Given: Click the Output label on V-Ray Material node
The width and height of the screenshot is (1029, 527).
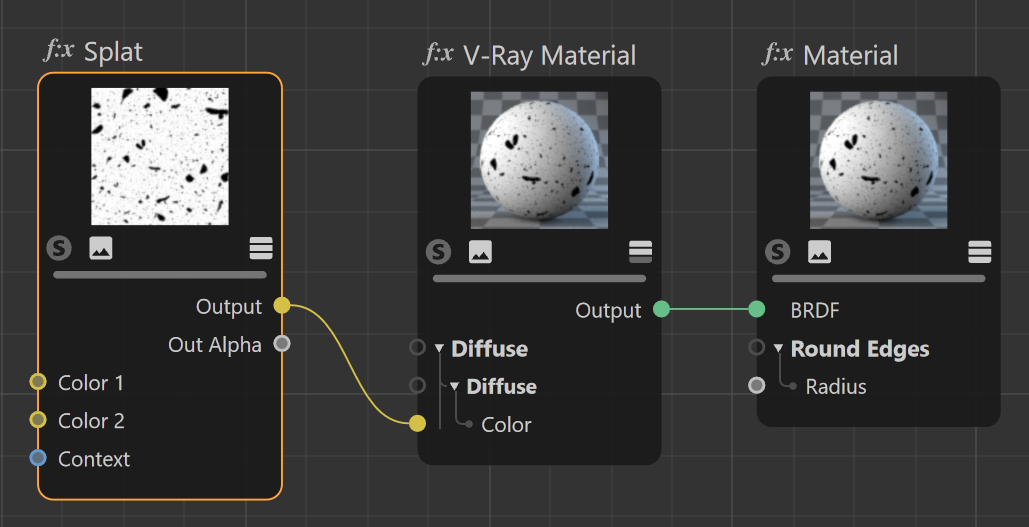Looking at the screenshot, I should point(608,310).
